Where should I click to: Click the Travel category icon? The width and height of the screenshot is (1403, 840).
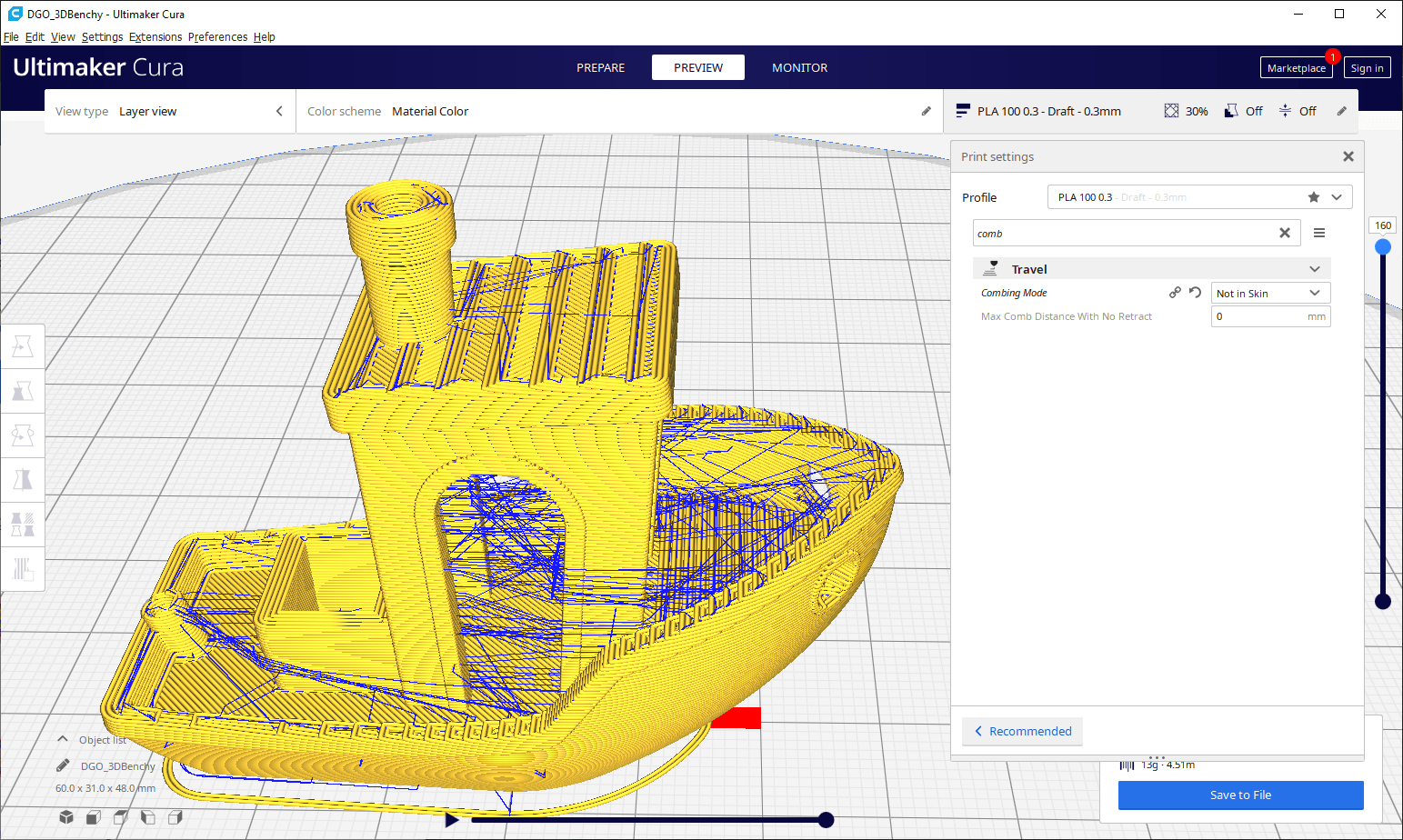point(991,268)
